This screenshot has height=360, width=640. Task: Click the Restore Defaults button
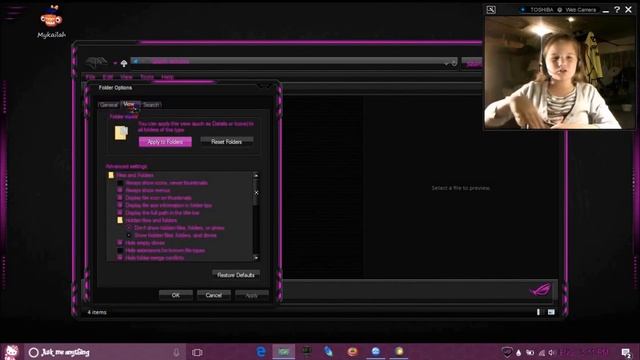click(236, 275)
